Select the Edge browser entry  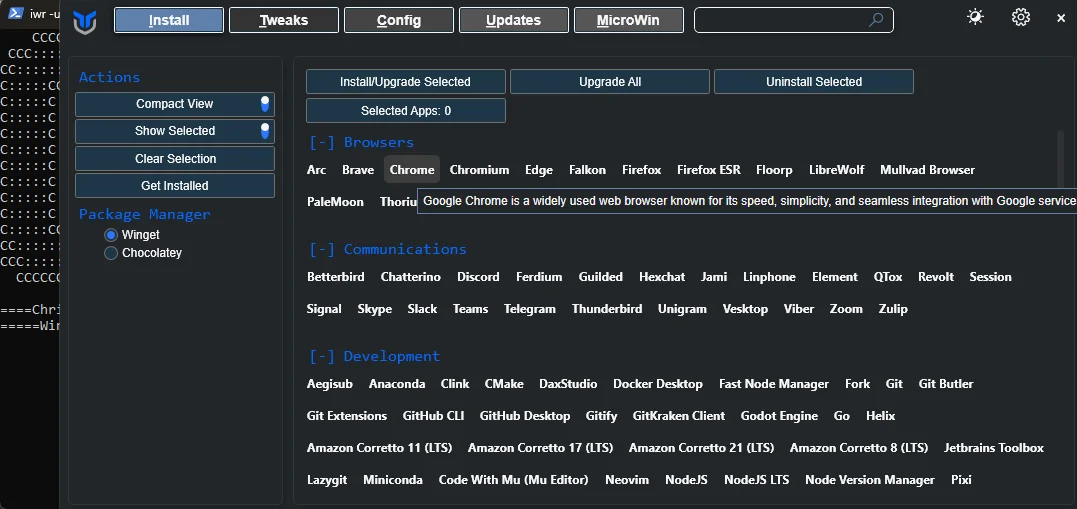[x=539, y=170]
